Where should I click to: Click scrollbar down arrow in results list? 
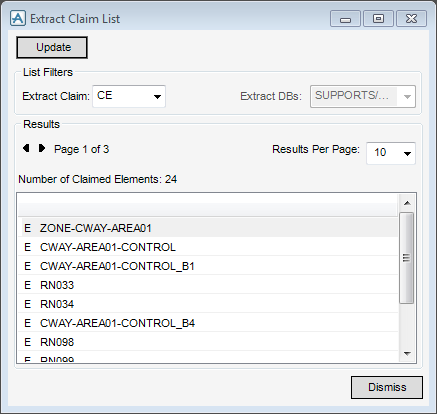click(x=407, y=353)
